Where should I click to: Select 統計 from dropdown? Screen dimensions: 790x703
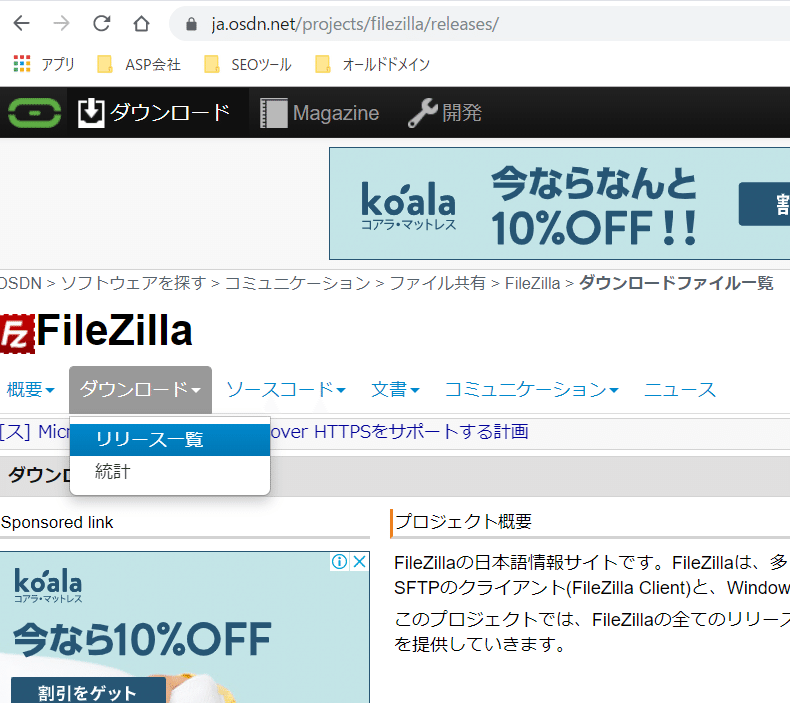(170, 472)
